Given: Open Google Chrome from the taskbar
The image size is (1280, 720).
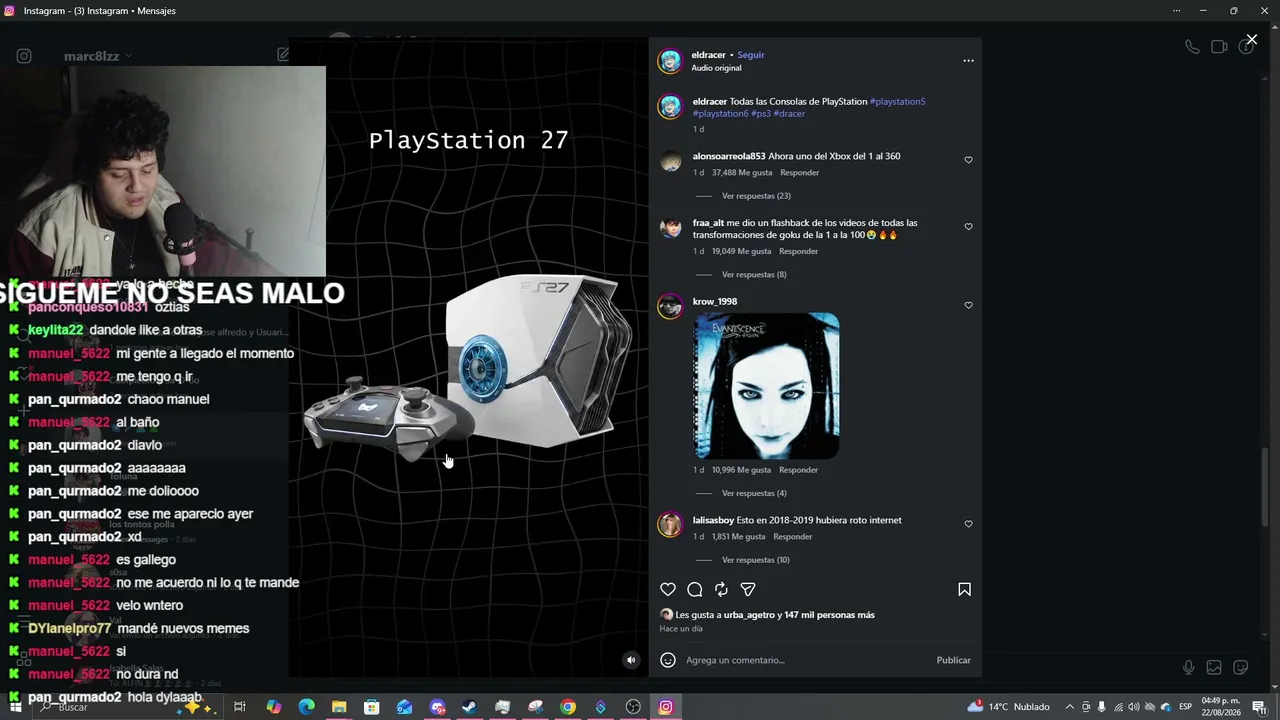Looking at the screenshot, I should coord(568,707).
